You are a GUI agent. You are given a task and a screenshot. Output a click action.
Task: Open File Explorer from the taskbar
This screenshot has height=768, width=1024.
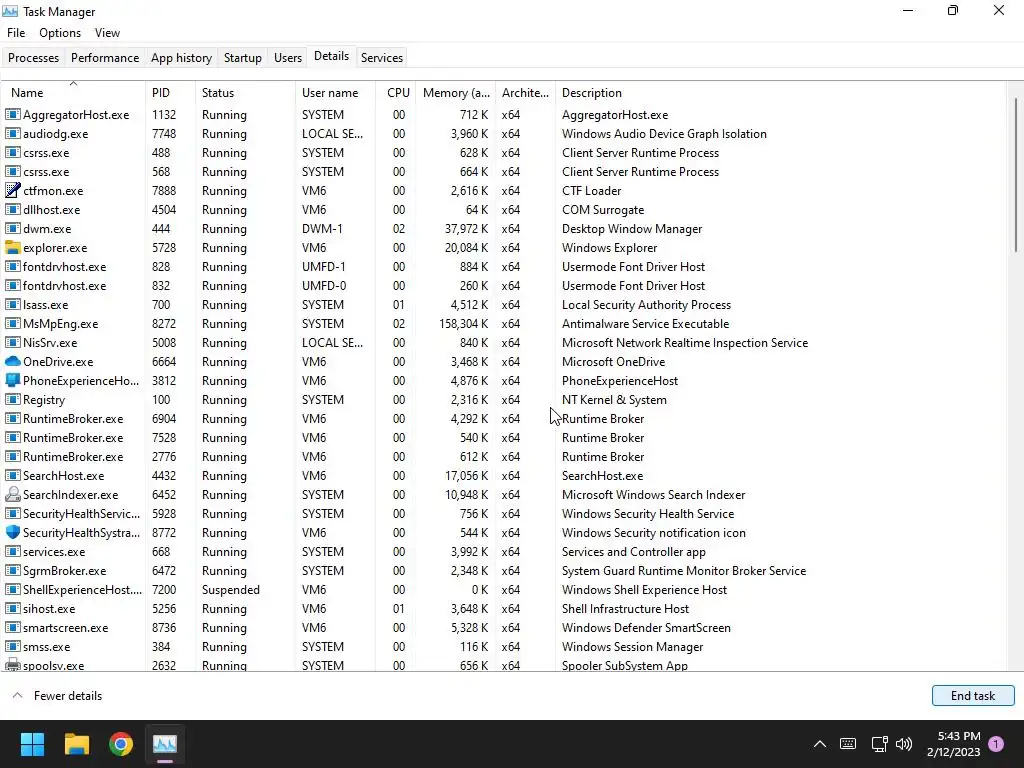[76, 744]
